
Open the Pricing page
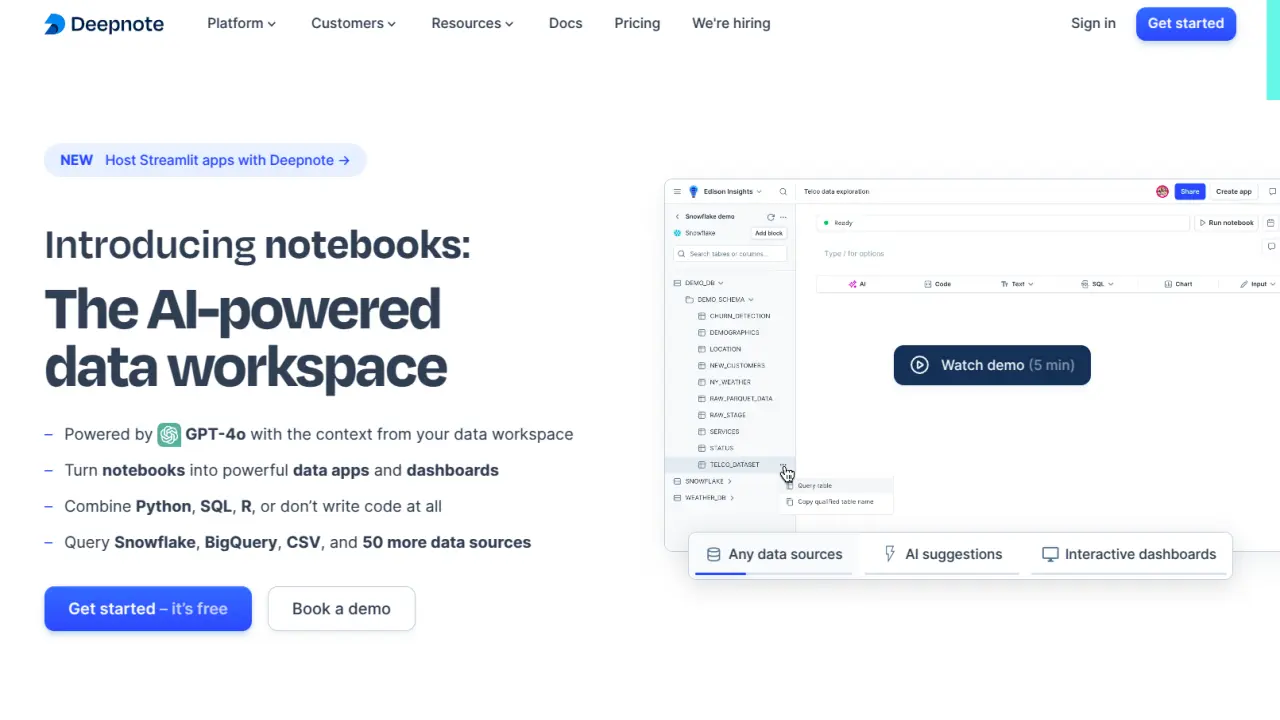(x=637, y=23)
